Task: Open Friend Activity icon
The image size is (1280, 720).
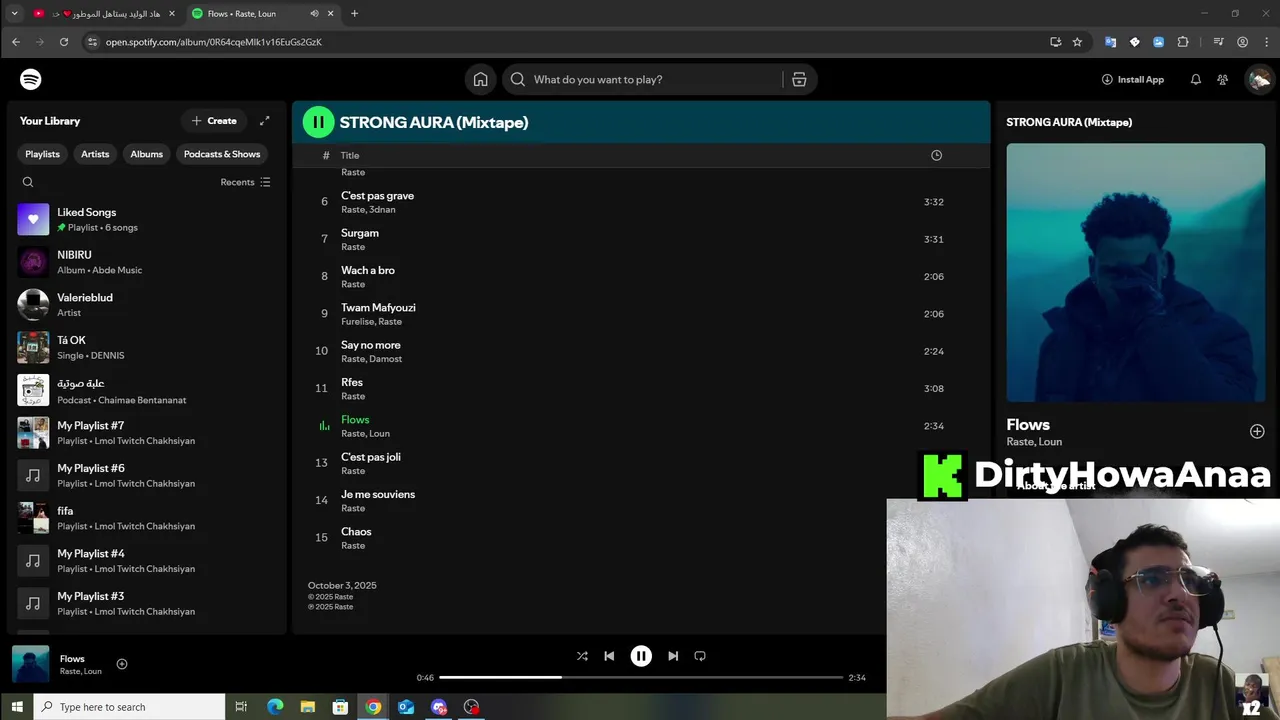Action: tap(1222, 79)
